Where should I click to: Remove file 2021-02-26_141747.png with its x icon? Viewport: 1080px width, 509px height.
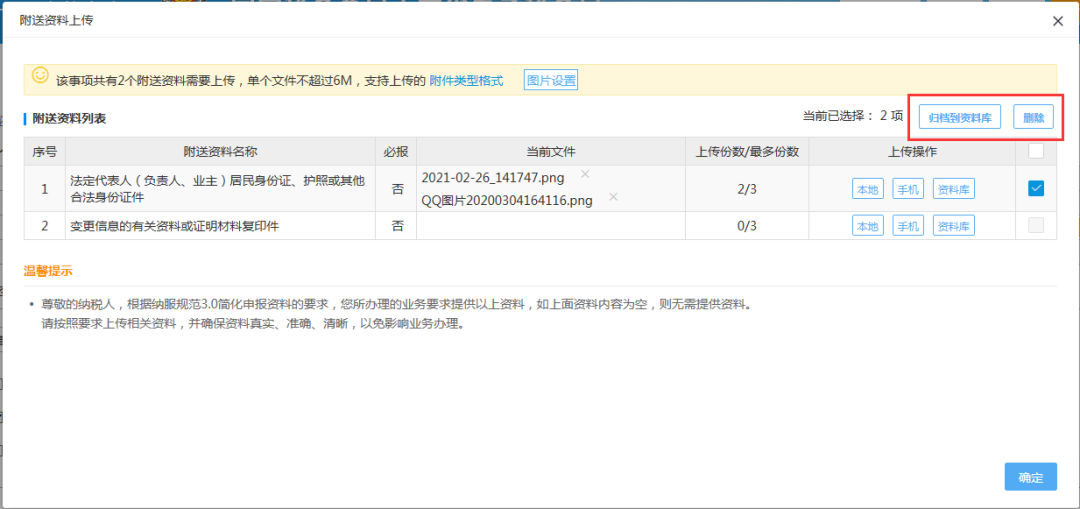pyautogui.click(x=585, y=174)
